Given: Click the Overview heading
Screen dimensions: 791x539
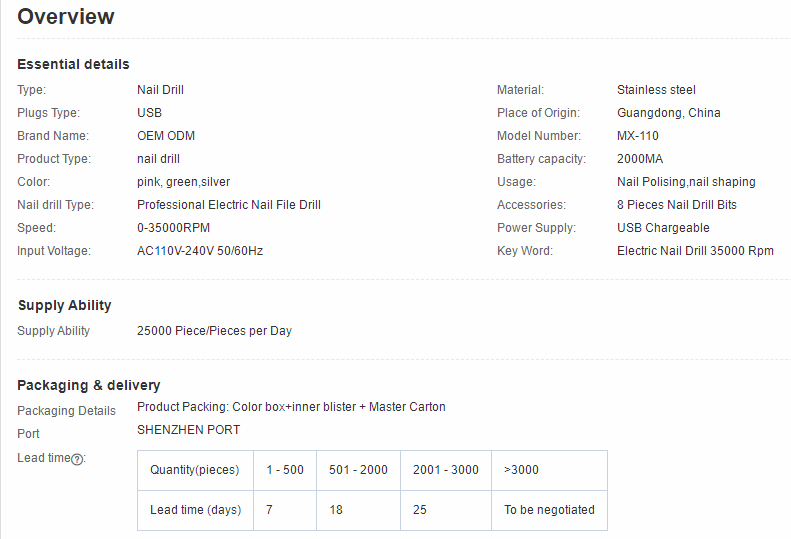Looking at the screenshot, I should 66,17.
